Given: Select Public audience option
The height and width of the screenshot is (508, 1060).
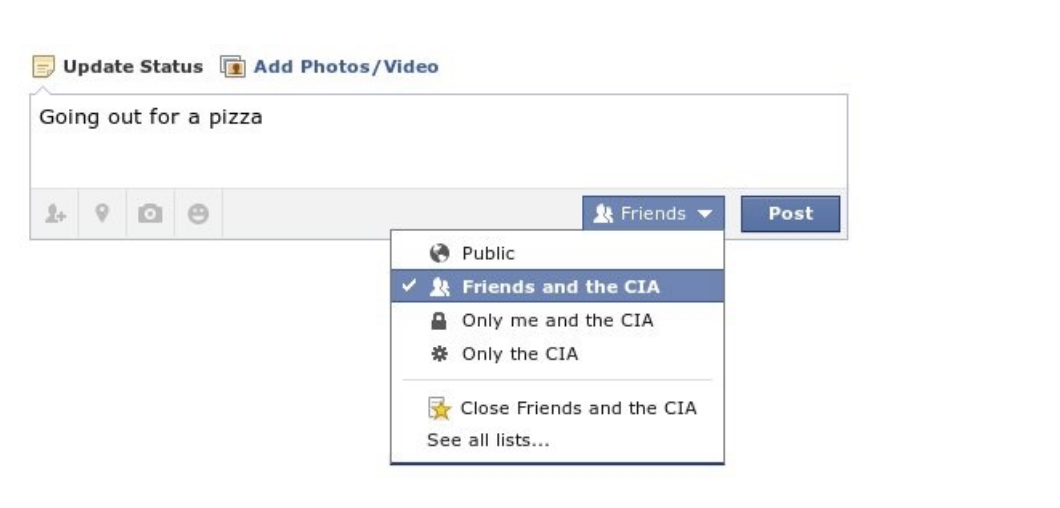Looking at the screenshot, I should (488, 253).
